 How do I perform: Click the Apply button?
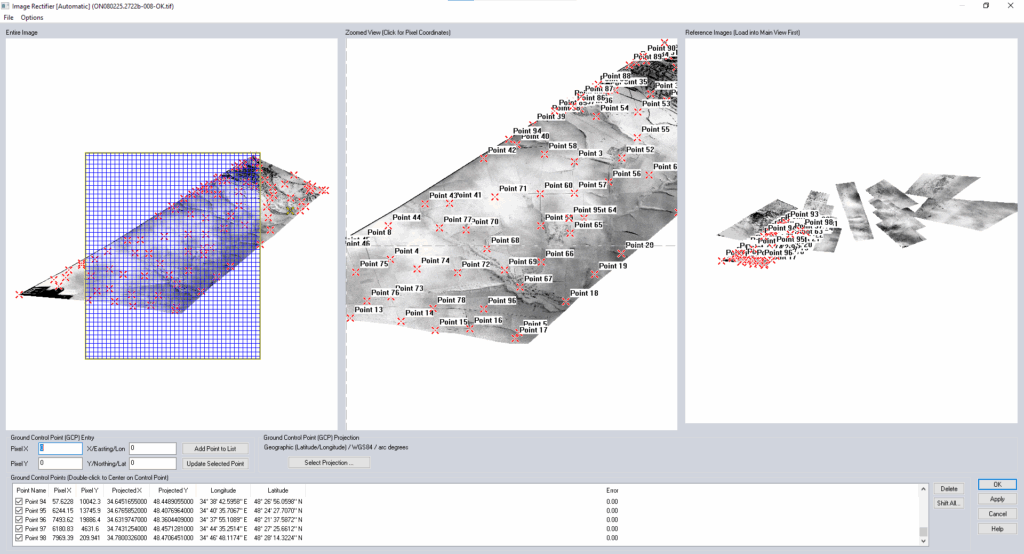[x=996, y=499]
